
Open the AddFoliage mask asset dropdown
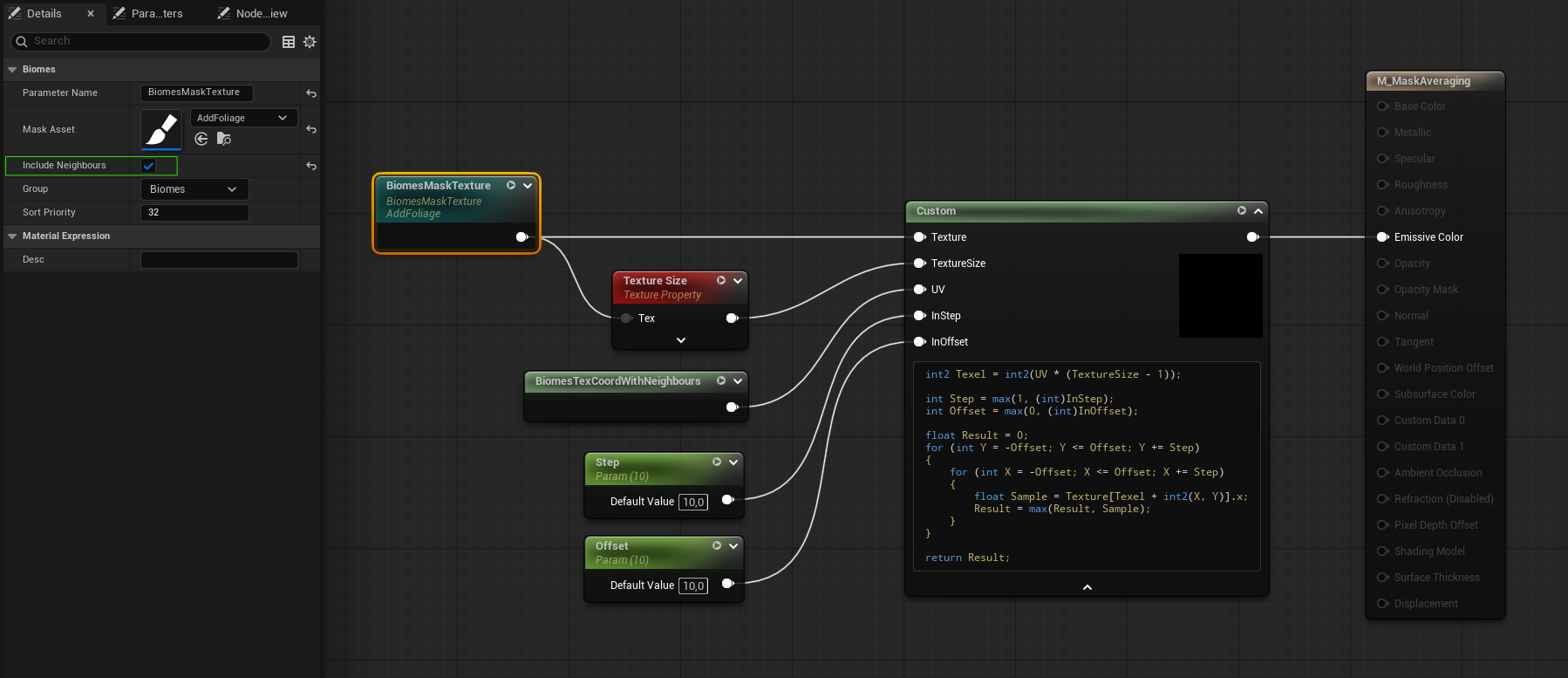tap(243, 118)
